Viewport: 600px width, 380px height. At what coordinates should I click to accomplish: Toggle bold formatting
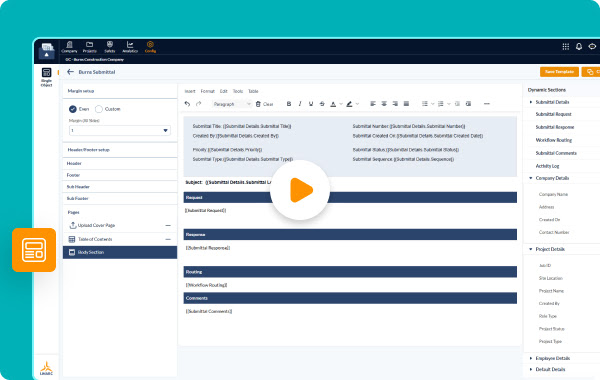(x=289, y=104)
